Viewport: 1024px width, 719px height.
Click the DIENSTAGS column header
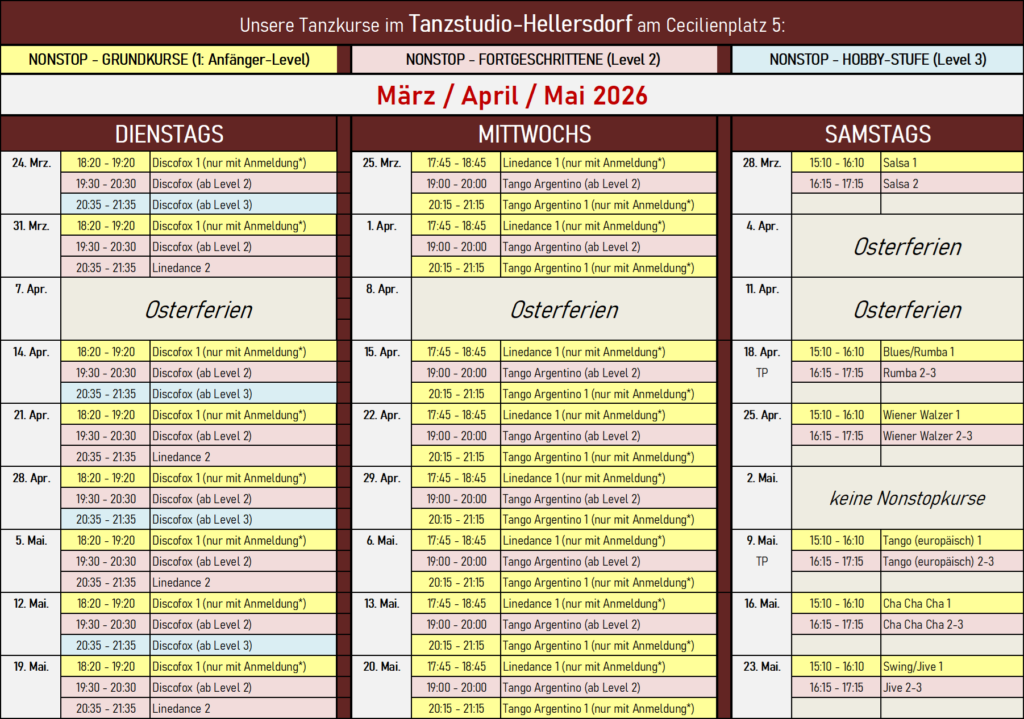pos(169,134)
